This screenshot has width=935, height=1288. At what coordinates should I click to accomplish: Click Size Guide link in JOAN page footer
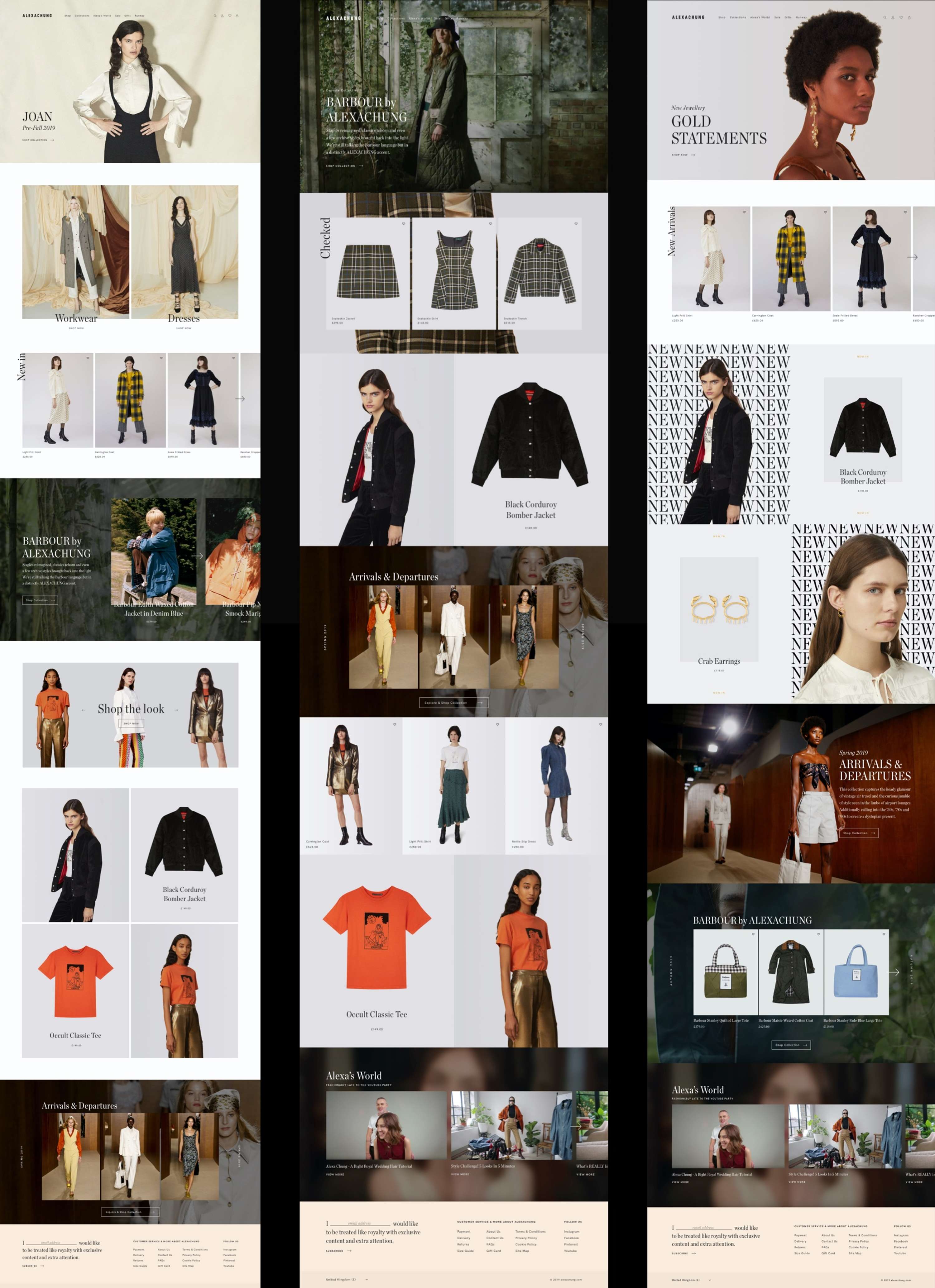coord(140,1266)
